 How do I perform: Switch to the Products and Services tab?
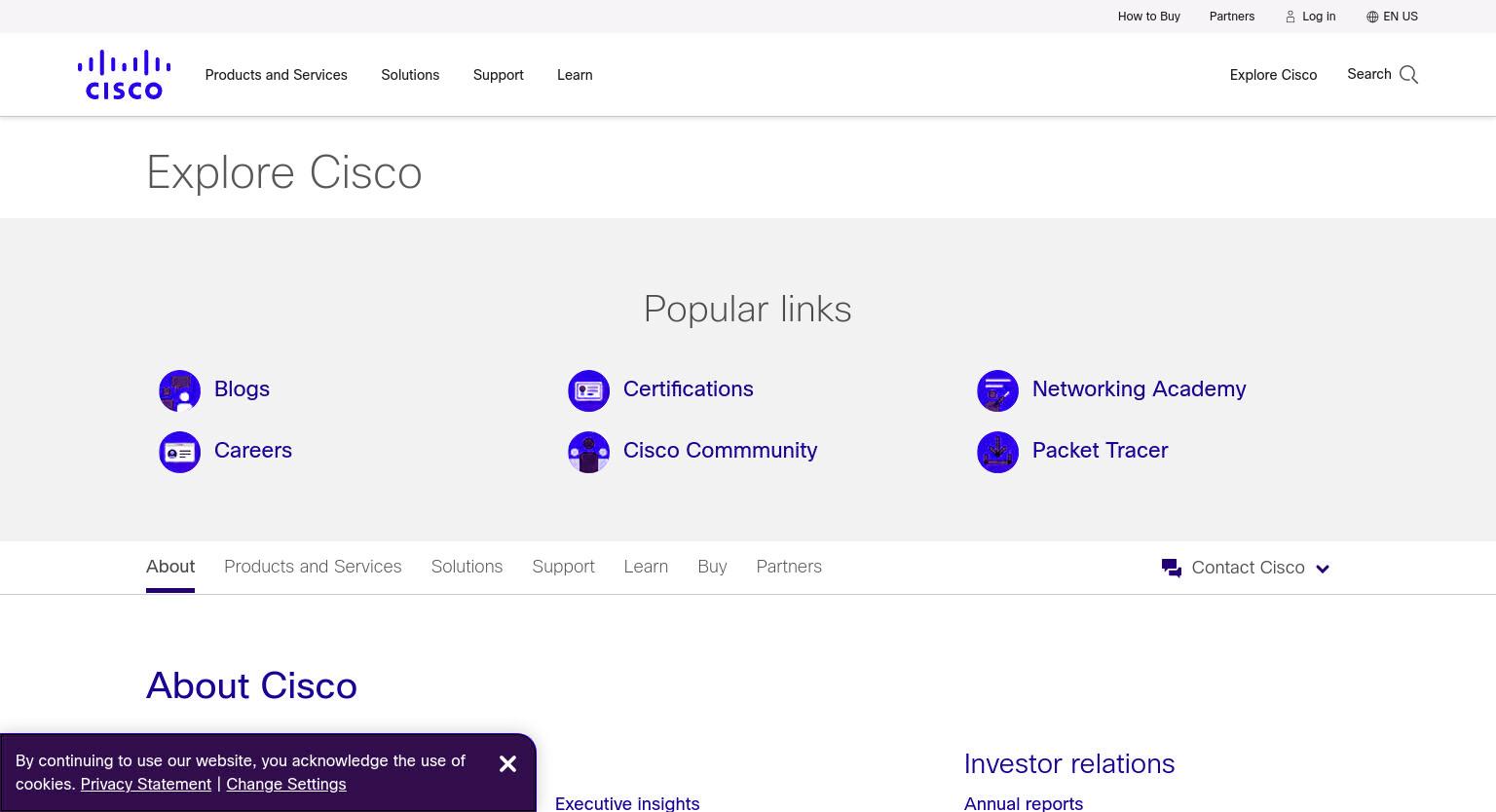313,567
